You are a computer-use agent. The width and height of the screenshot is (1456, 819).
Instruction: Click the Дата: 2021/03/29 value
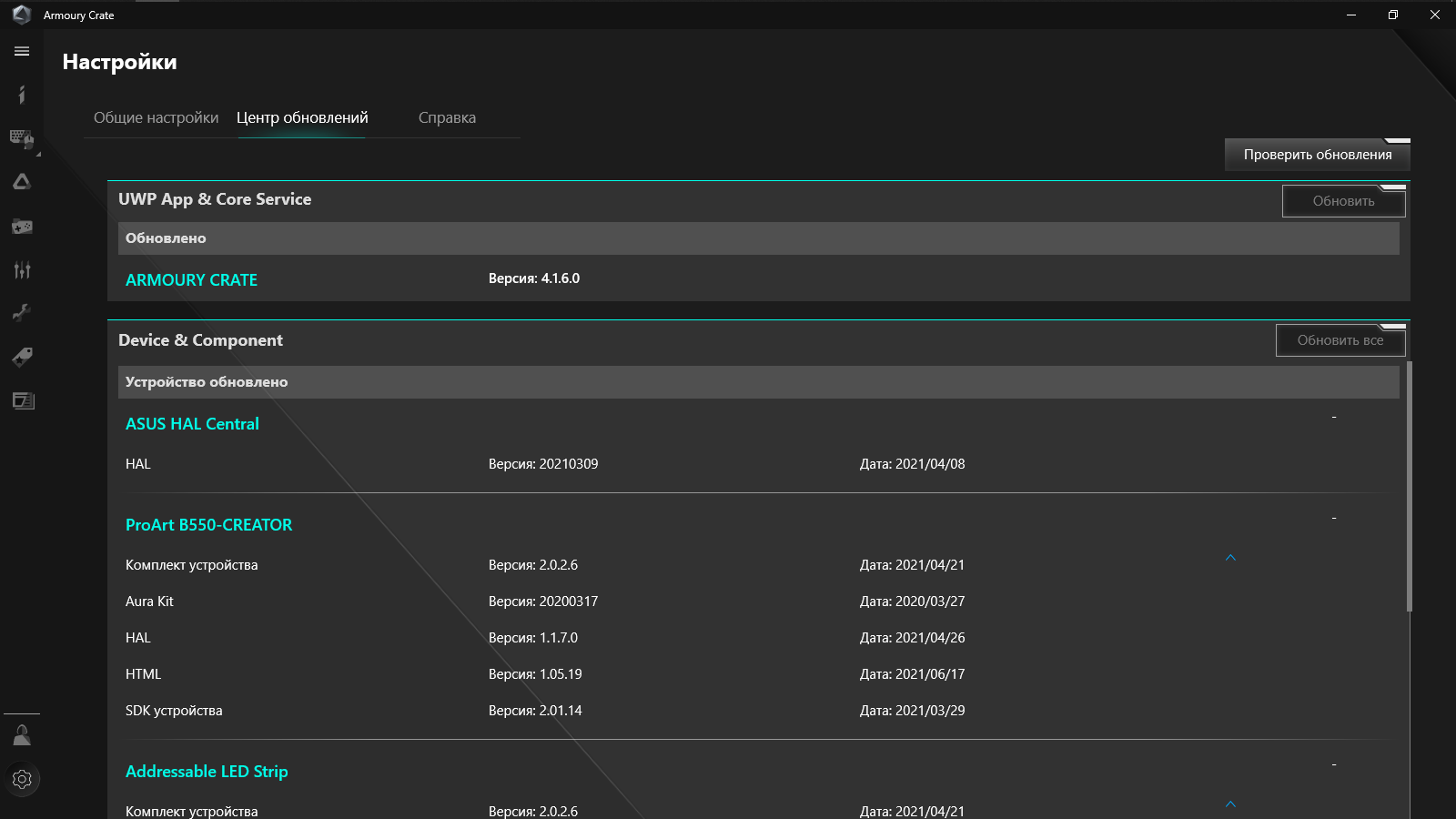coord(912,711)
